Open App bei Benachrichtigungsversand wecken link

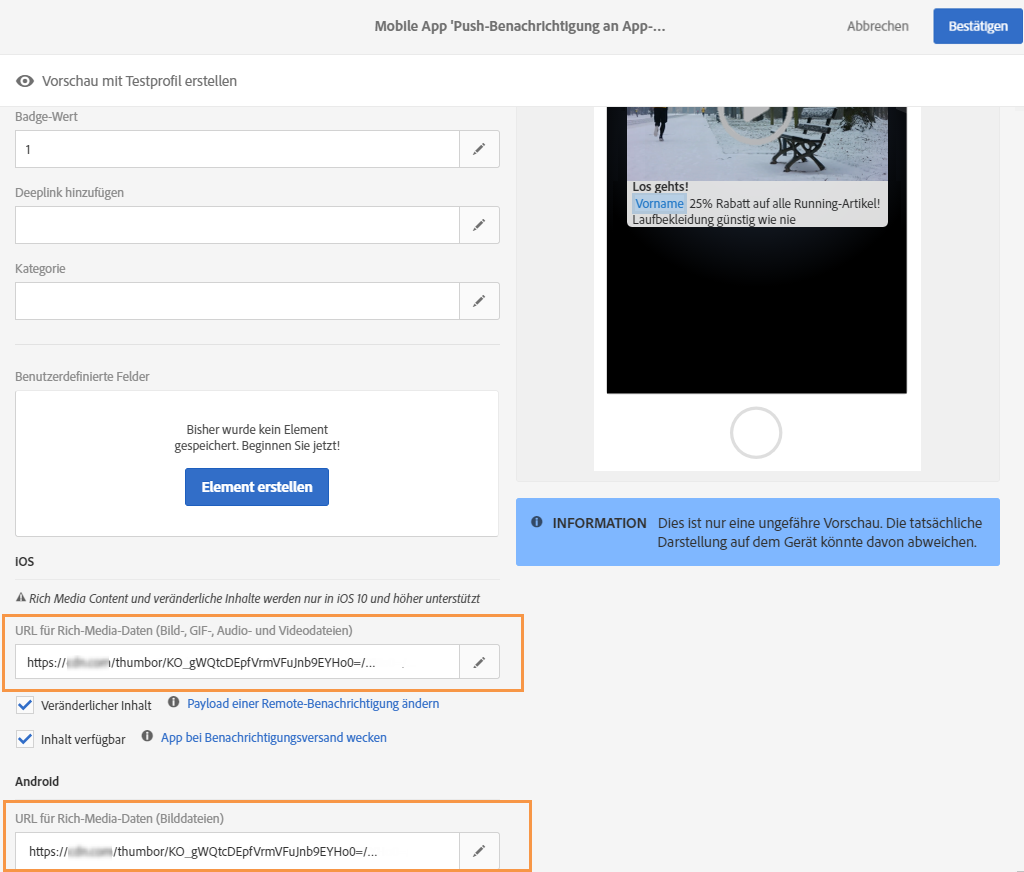pyautogui.click(x=274, y=737)
